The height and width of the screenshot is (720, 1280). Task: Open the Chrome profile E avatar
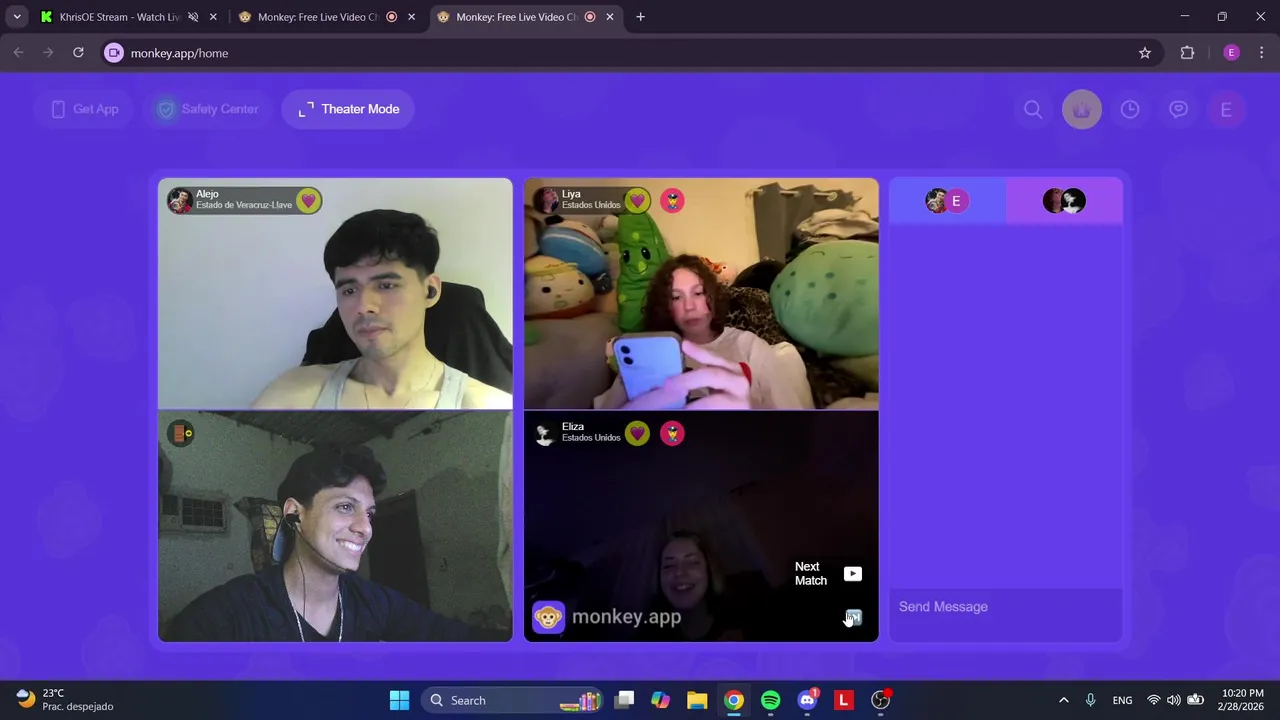1231,53
